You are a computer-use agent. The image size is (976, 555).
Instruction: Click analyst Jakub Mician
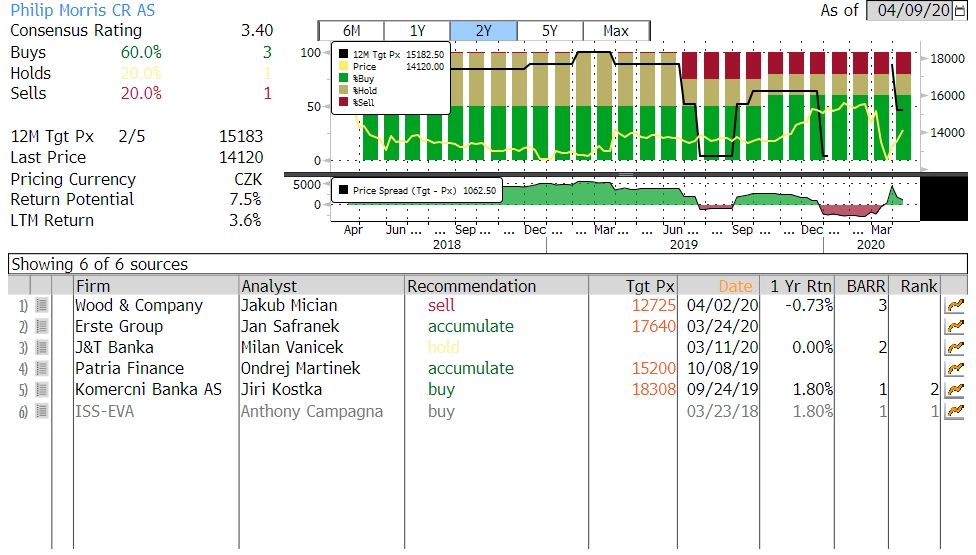pyautogui.click(x=289, y=305)
